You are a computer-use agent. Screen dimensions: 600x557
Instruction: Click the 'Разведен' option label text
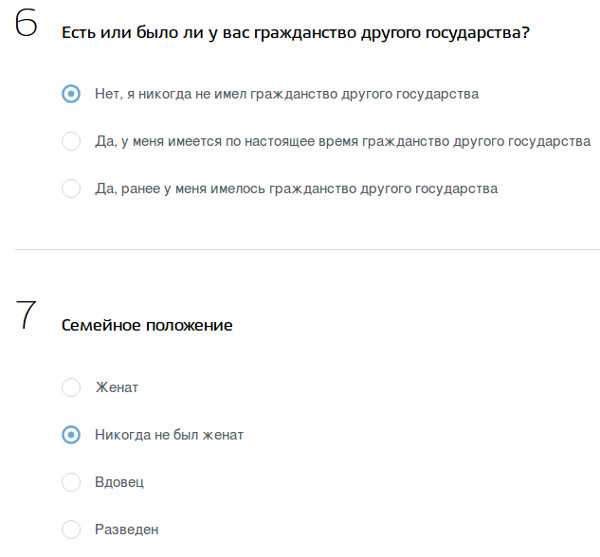pyautogui.click(x=127, y=529)
